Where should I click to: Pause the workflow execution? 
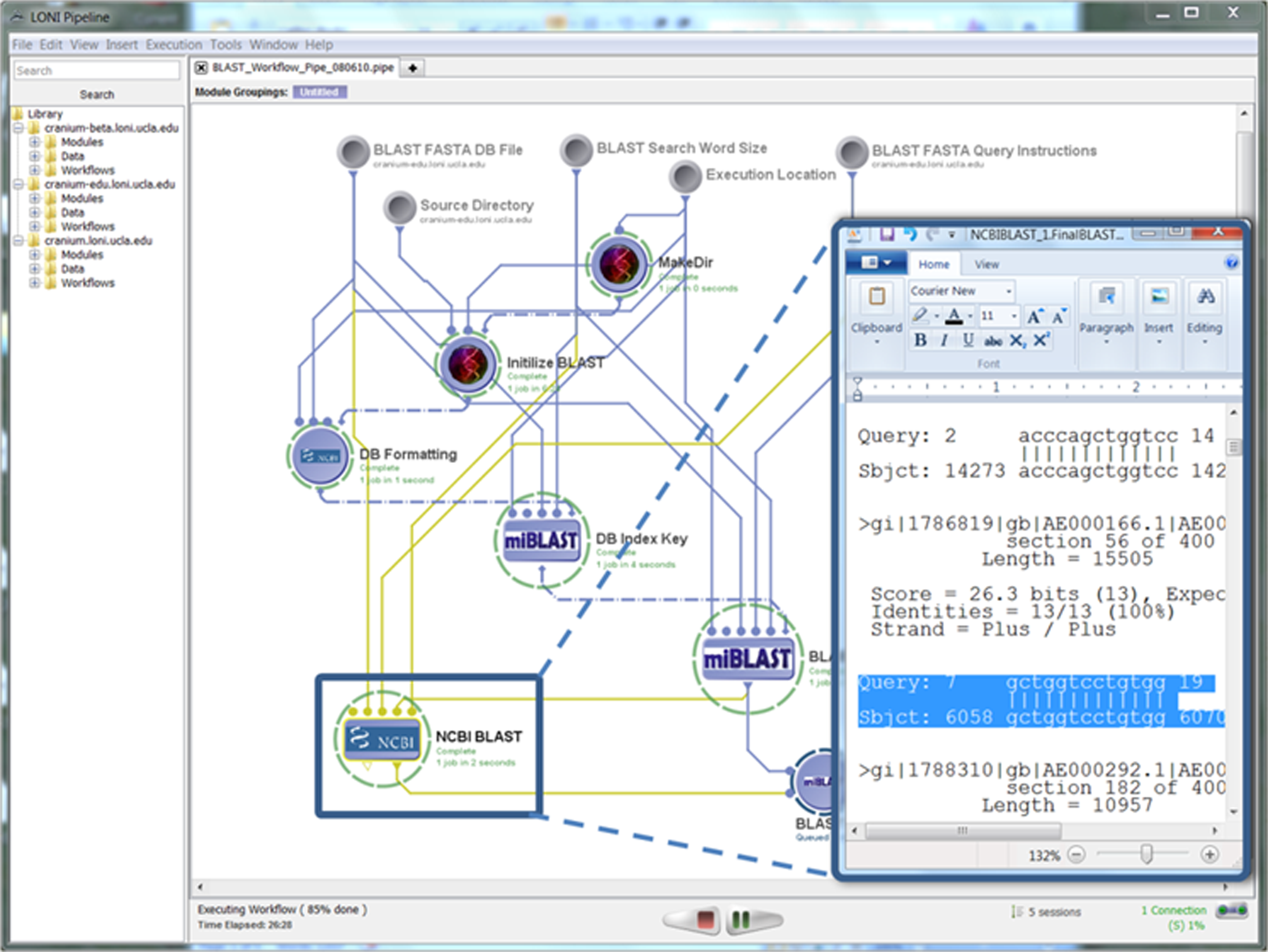click(740, 920)
